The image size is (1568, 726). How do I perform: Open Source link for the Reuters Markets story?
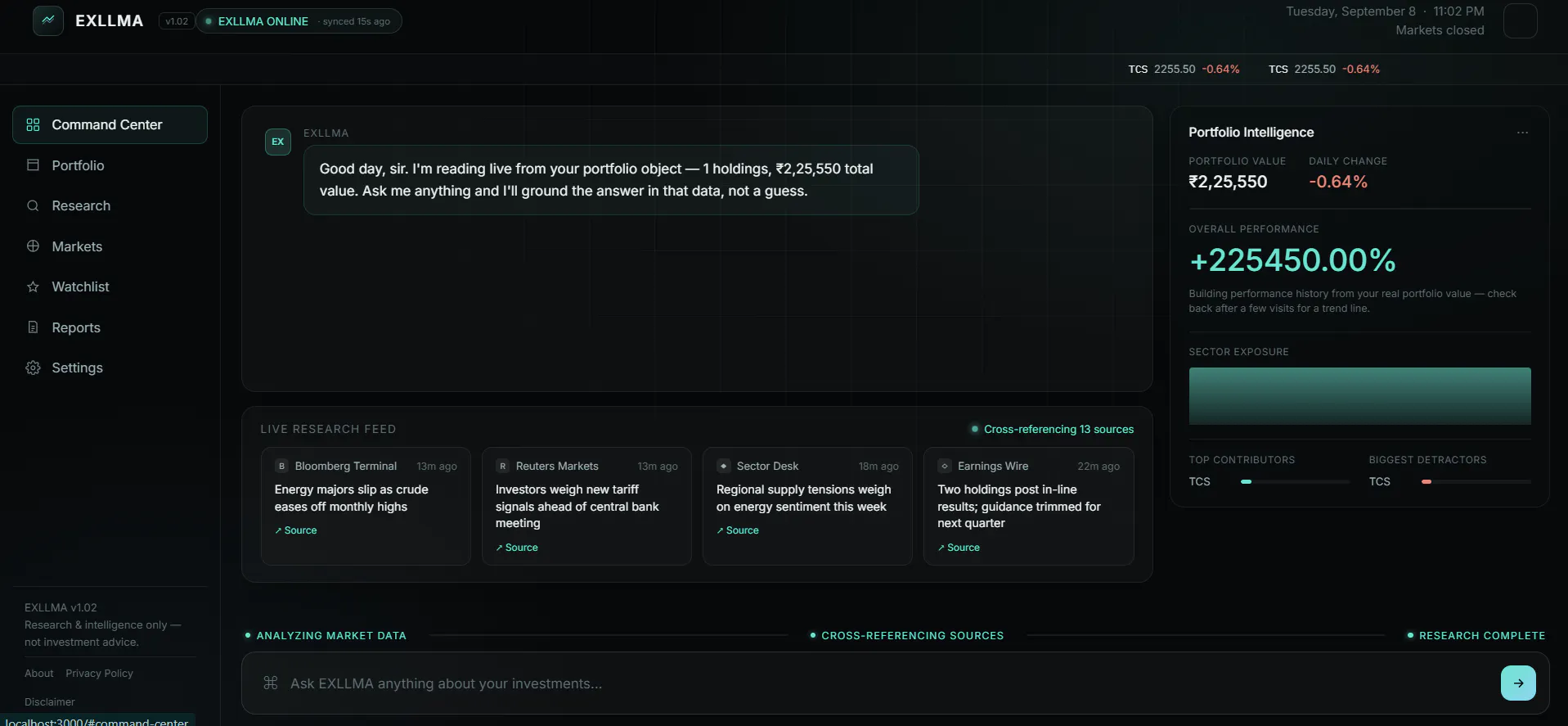pos(517,548)
